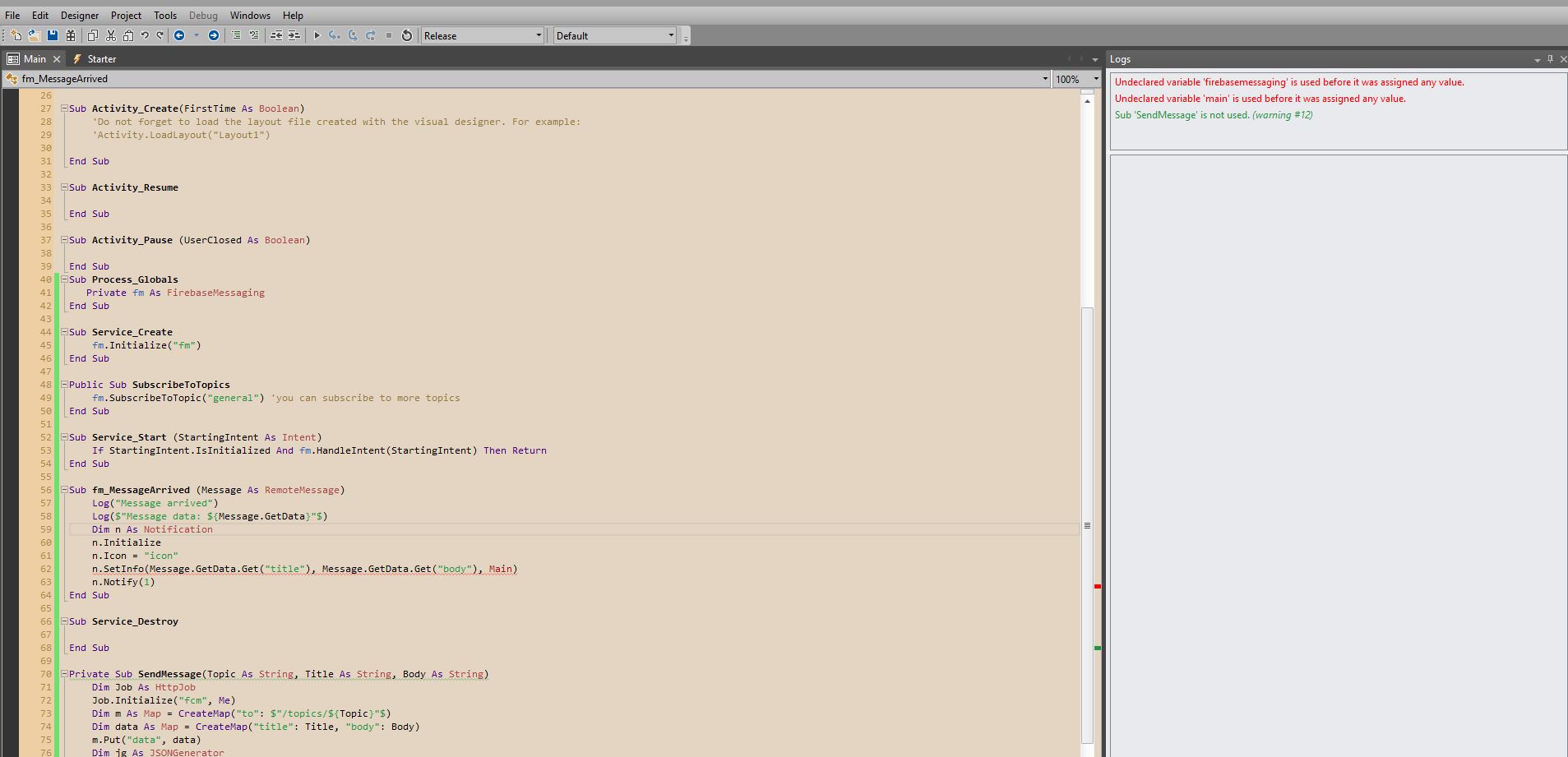Click the red error marker beside scrollbar
The height and width of the screenshot is (757, 1568).
click(x=1097, y=586)
